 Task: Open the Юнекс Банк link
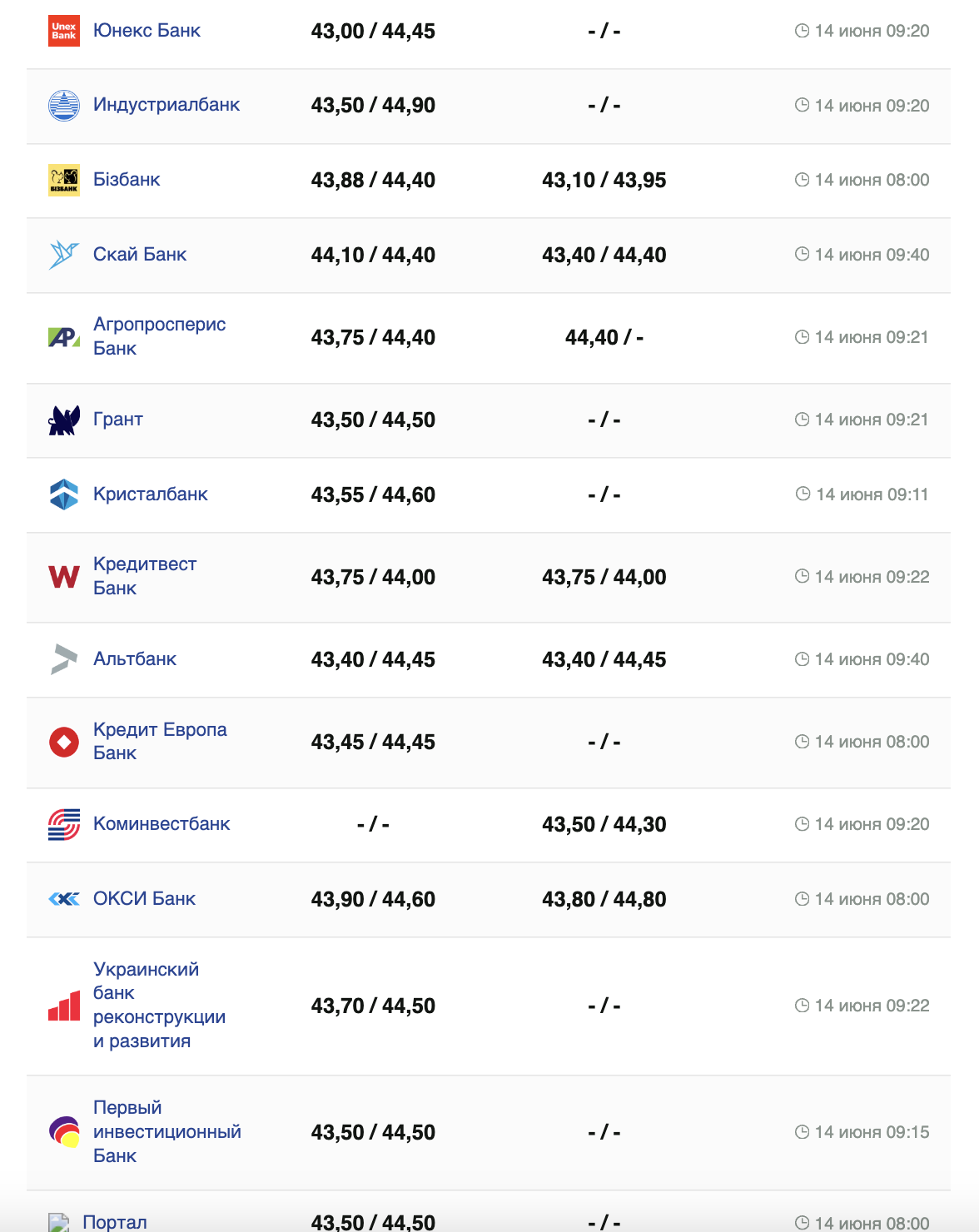pyautogui.click(x=147, y=31)
